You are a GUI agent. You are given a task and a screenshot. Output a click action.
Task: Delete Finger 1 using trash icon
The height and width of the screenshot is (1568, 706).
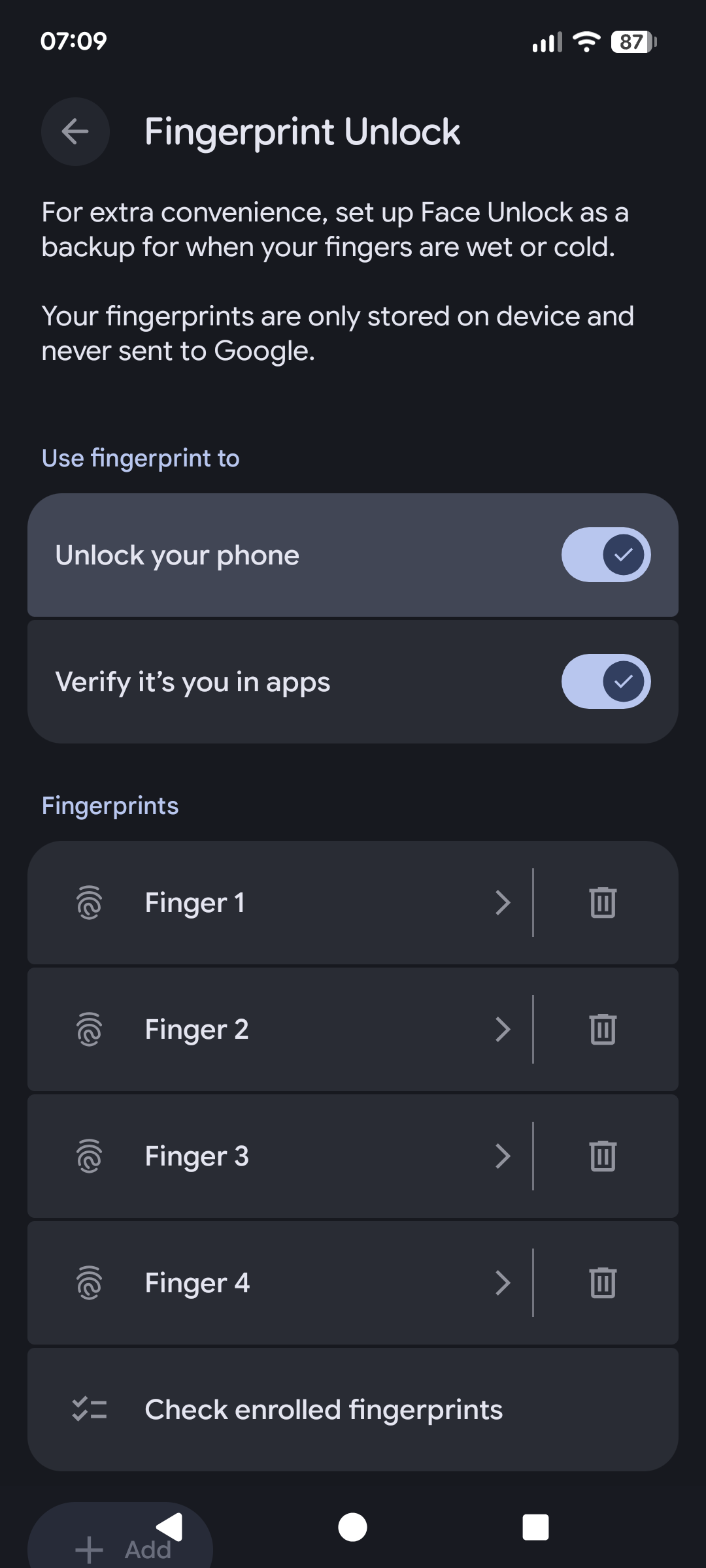pos(603,903)
